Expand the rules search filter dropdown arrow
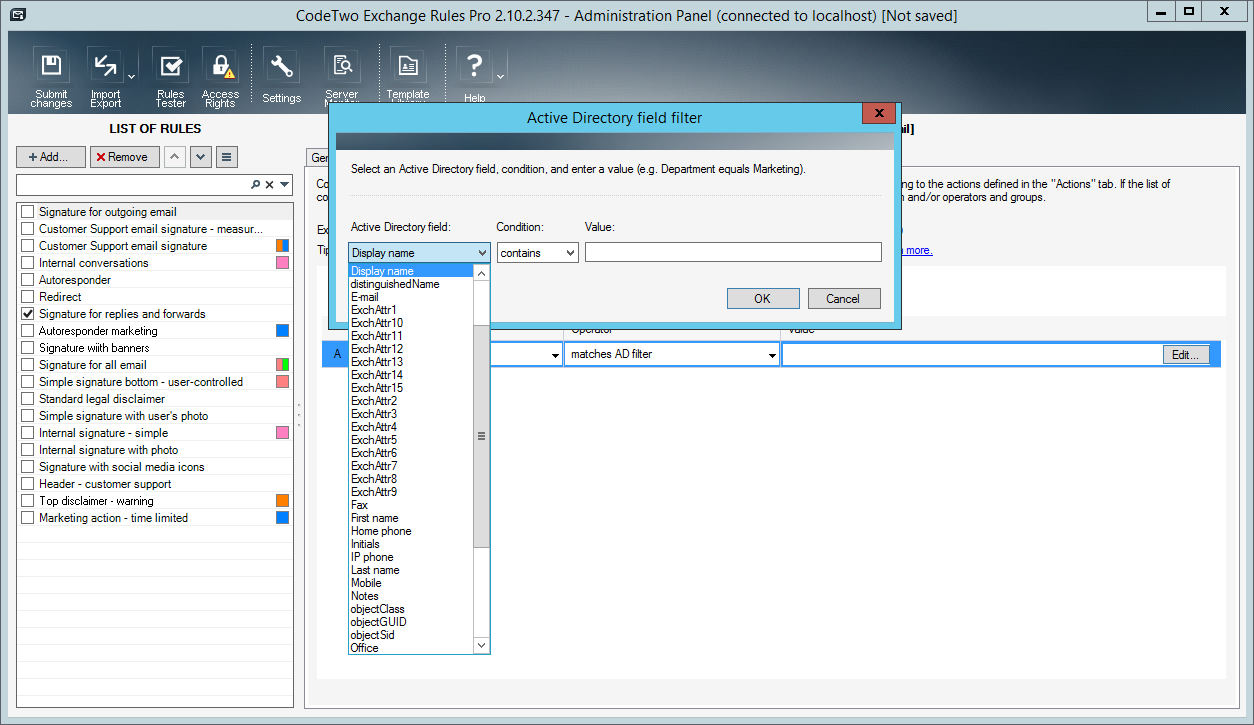 tap(285, 185)
